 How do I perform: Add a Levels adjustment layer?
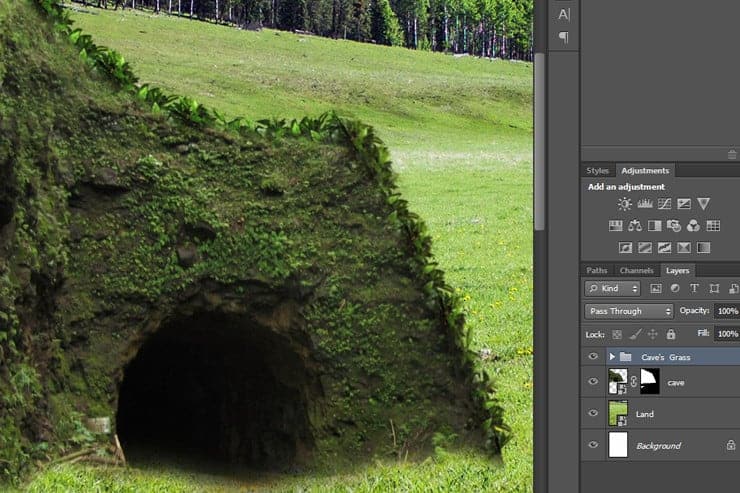click(x=645, y=204)
